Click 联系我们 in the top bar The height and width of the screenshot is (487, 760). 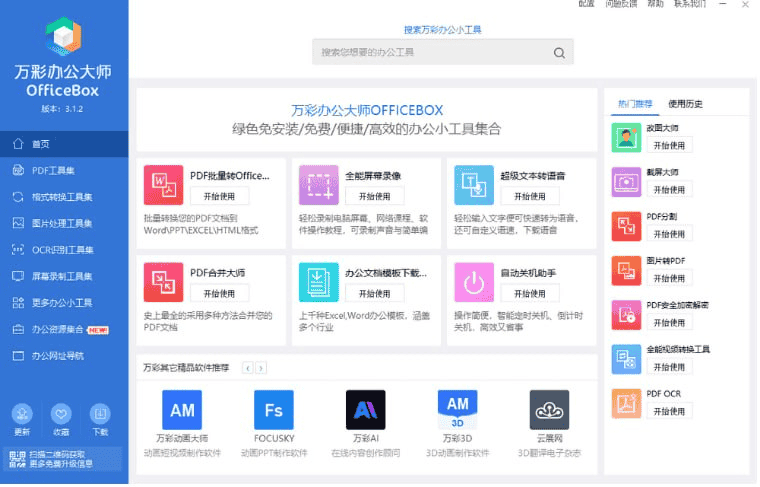693,4
